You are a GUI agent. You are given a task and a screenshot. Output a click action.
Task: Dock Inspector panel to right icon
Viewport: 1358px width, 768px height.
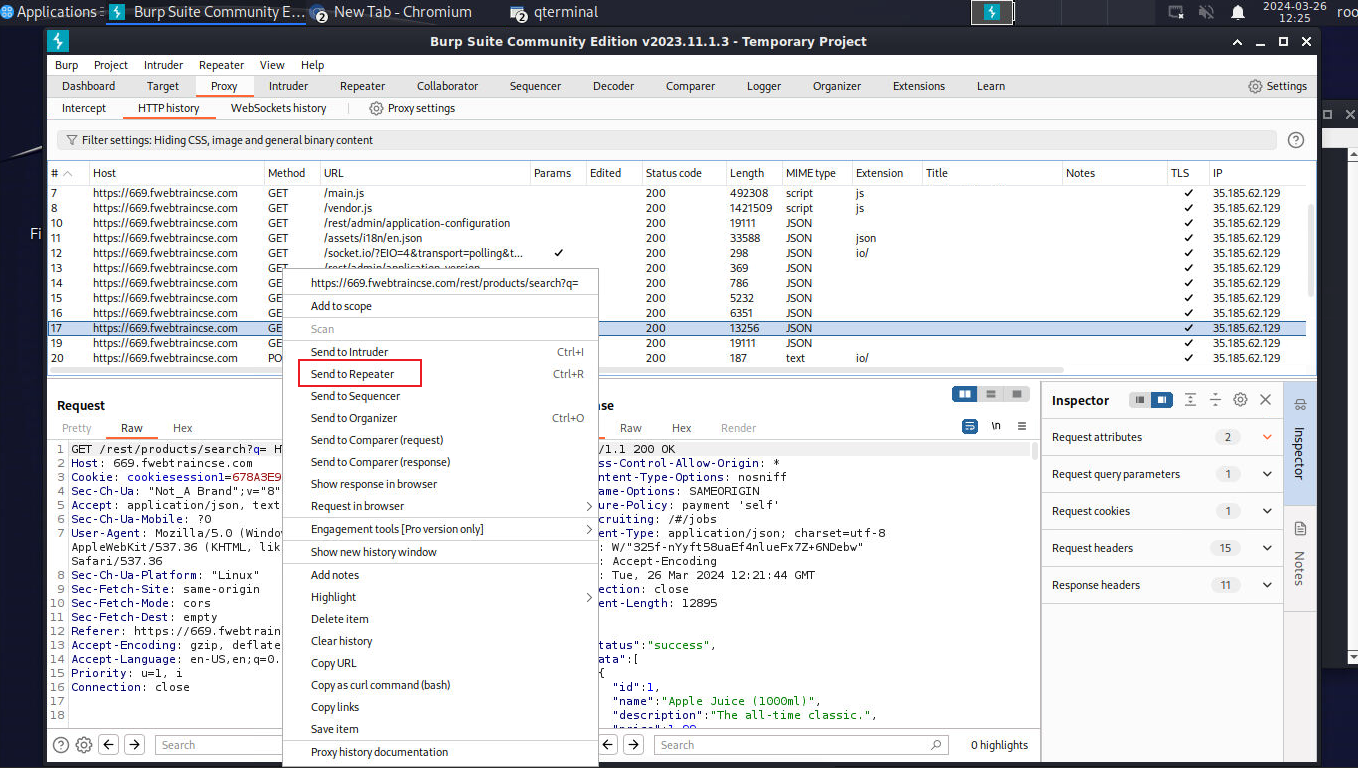(1161, 400)
